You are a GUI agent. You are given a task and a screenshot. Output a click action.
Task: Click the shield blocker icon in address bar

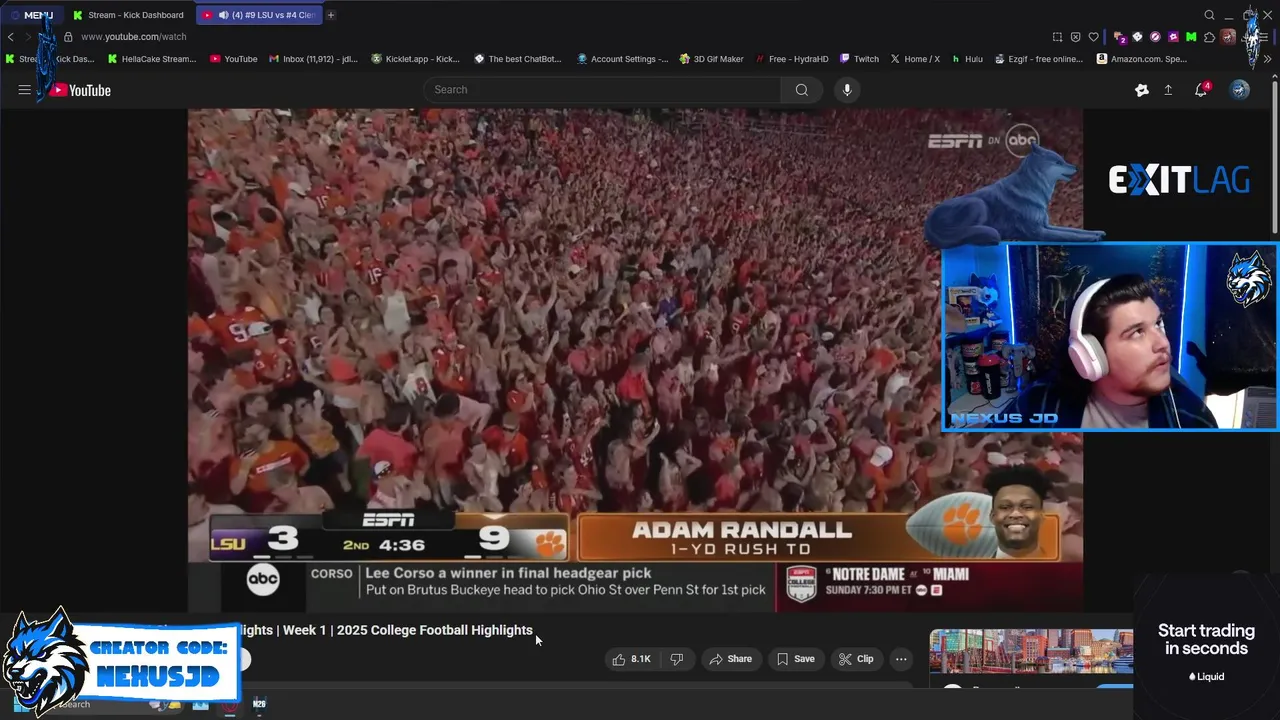tap(1075, 37)
